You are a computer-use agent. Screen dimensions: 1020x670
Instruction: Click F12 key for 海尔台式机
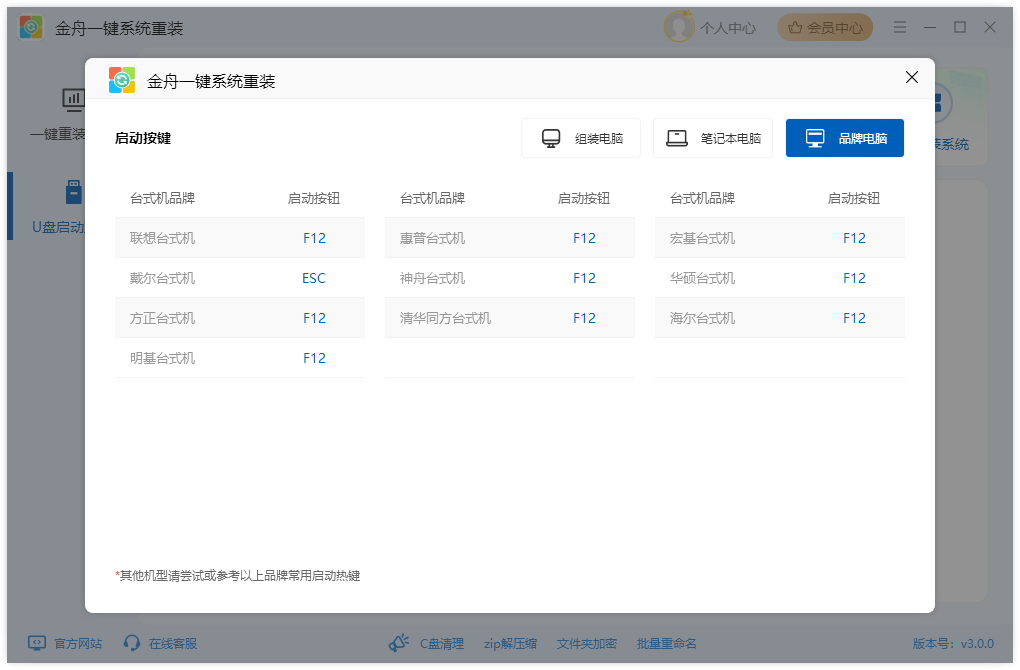coord(854,318)
